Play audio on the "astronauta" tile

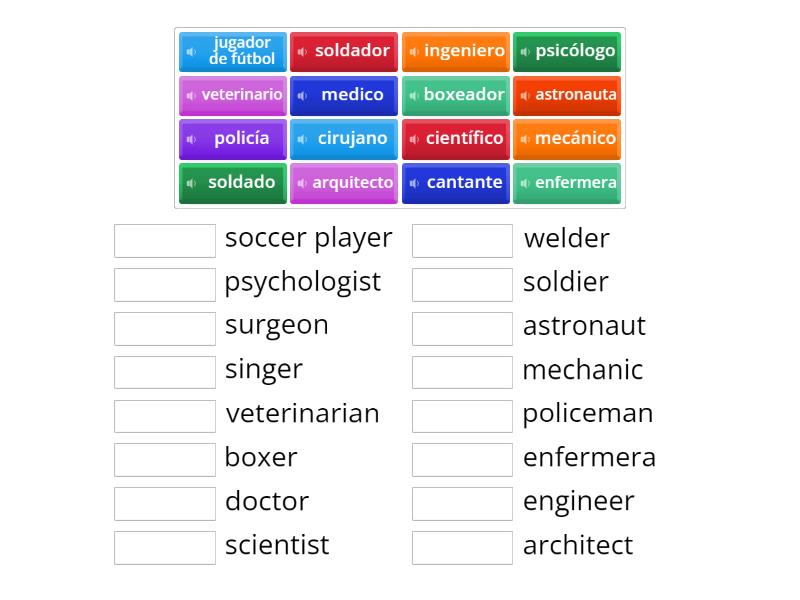pos(524,95)
